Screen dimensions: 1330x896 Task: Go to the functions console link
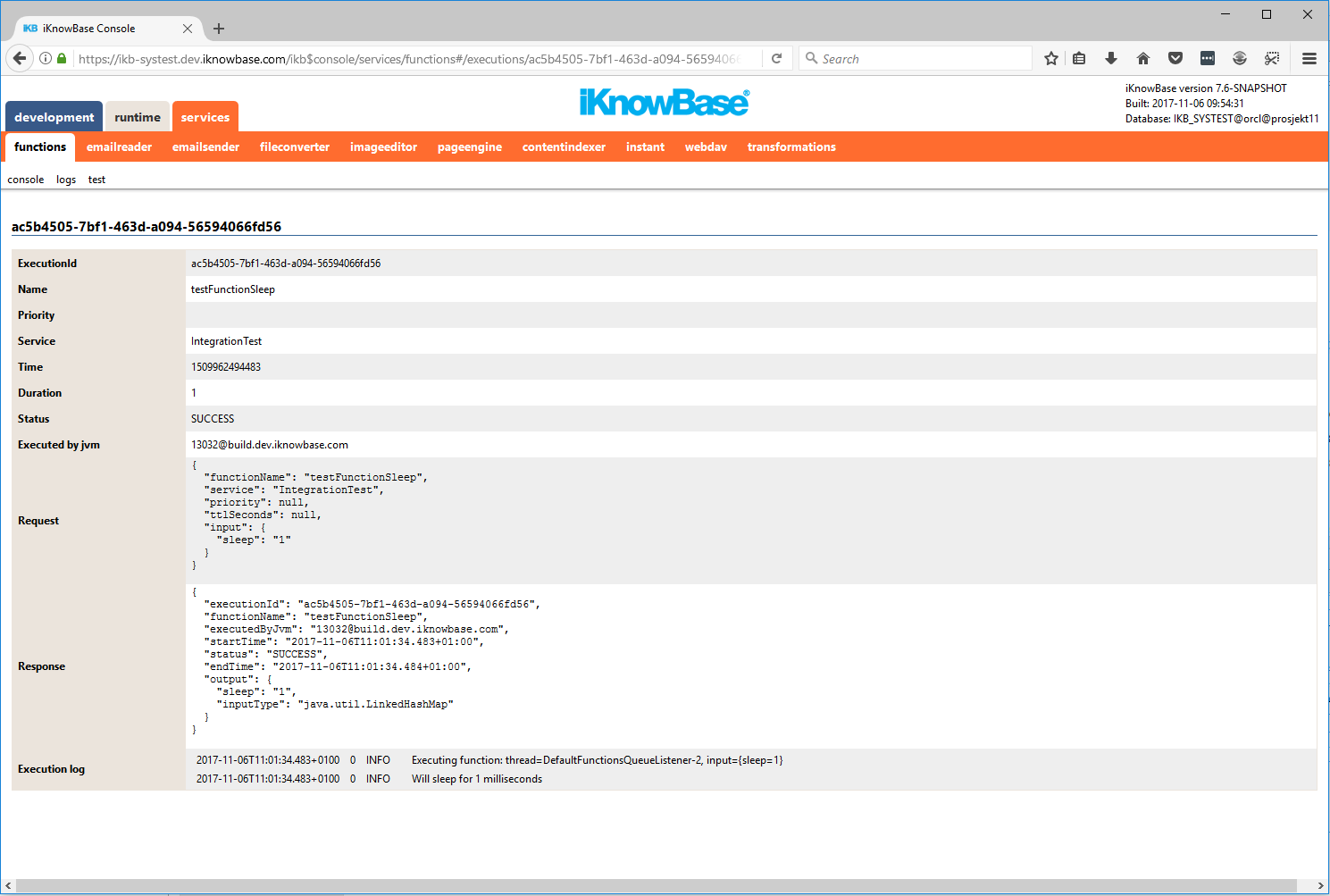tap(26, 180)
